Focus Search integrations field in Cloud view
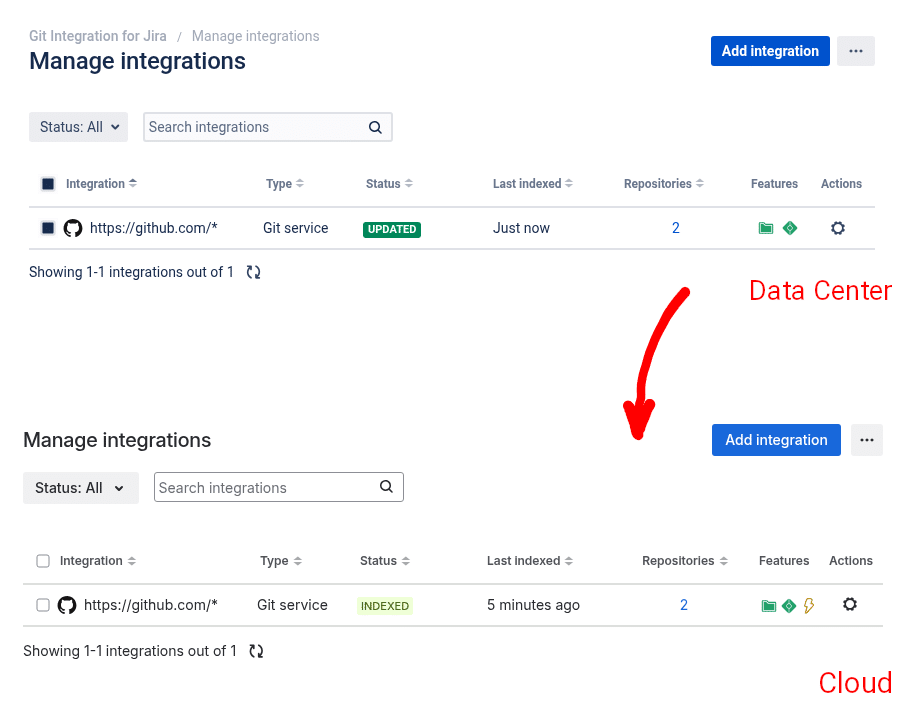 [278, 487]
